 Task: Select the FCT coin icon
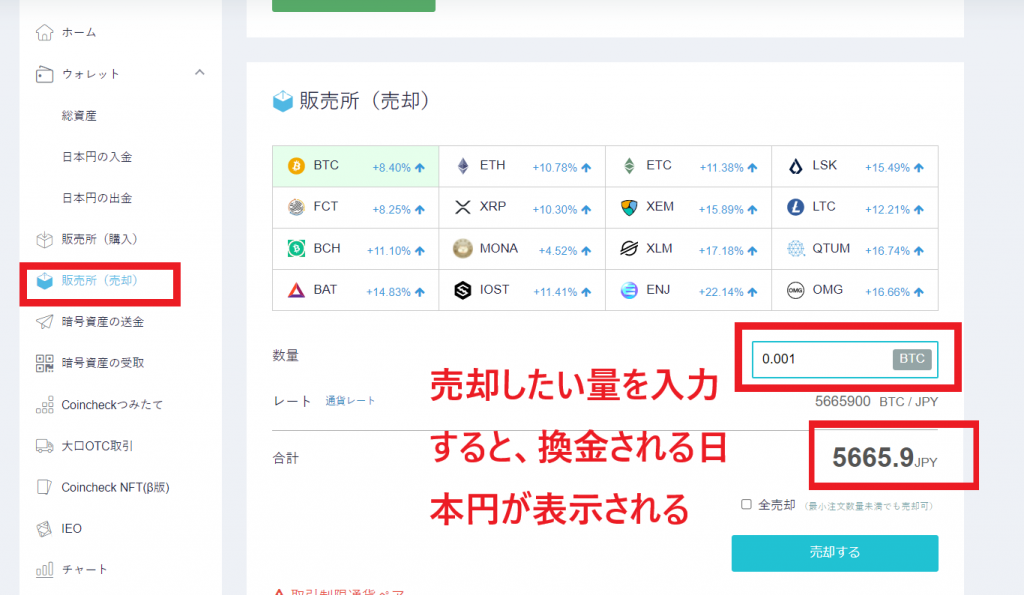[296, 207]
